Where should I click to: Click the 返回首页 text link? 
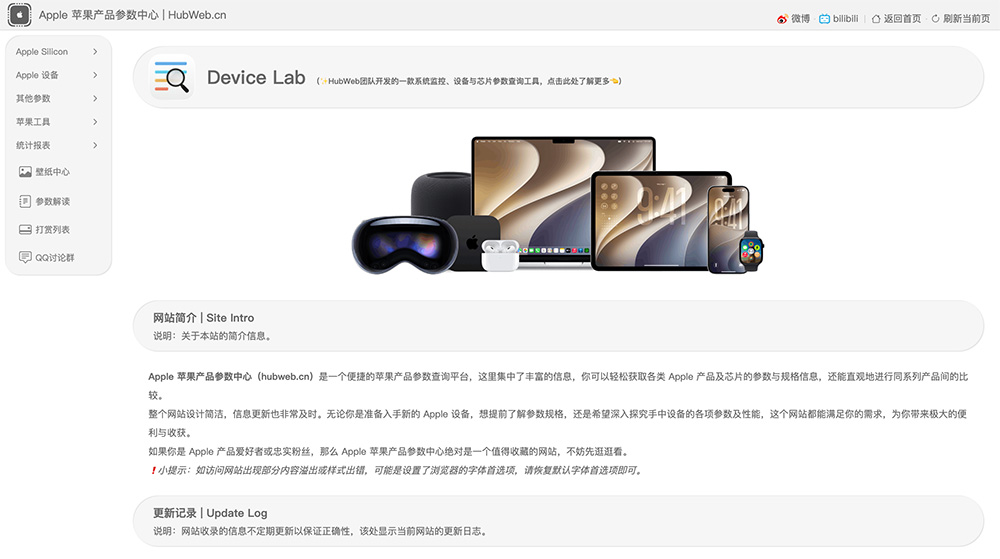pyautogui.click(x=902, y=19)
